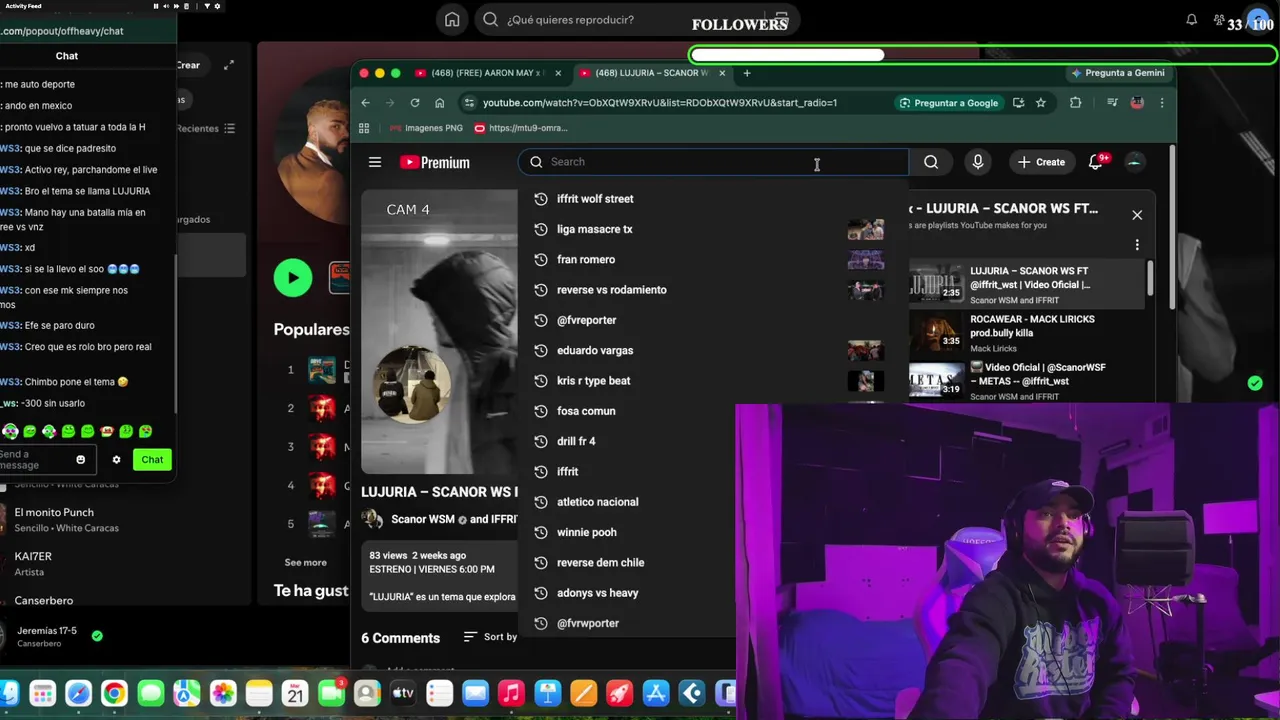Open the YouTube hamburger guide menu
The image size is (1280, 720).
click(375, 162)
